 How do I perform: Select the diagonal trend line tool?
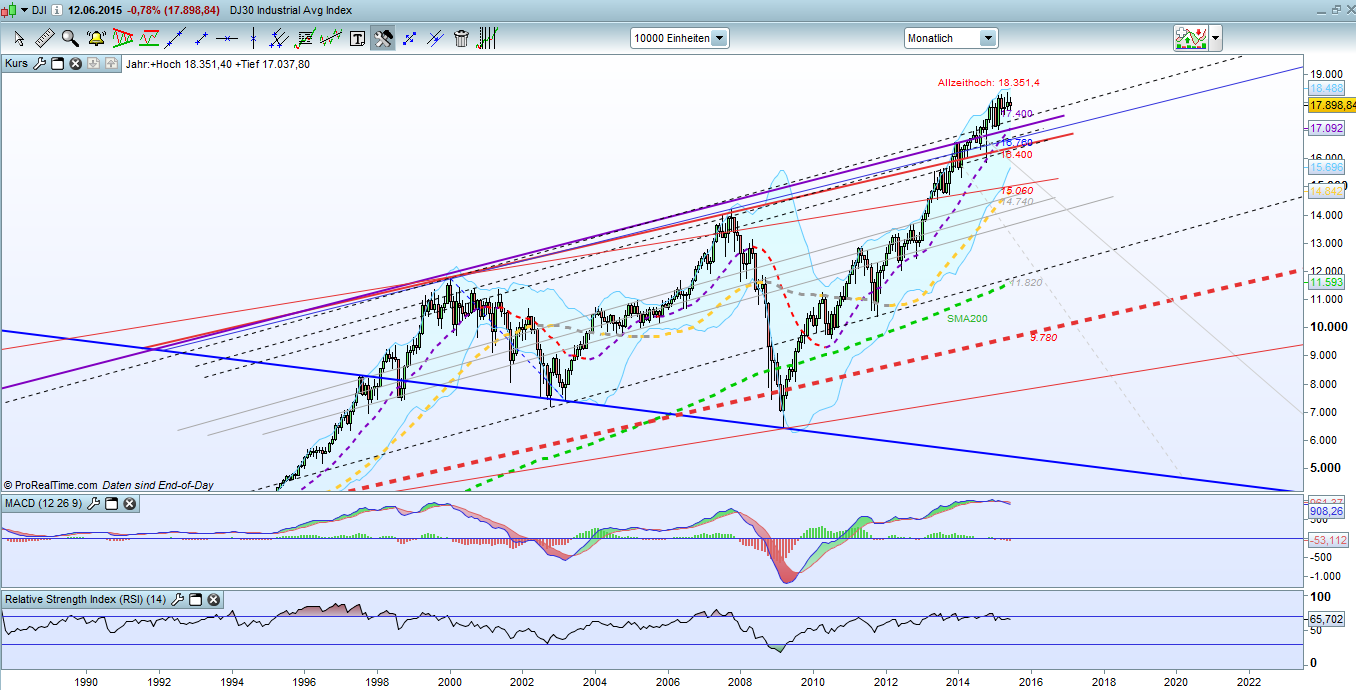click(x=176, y=39)
